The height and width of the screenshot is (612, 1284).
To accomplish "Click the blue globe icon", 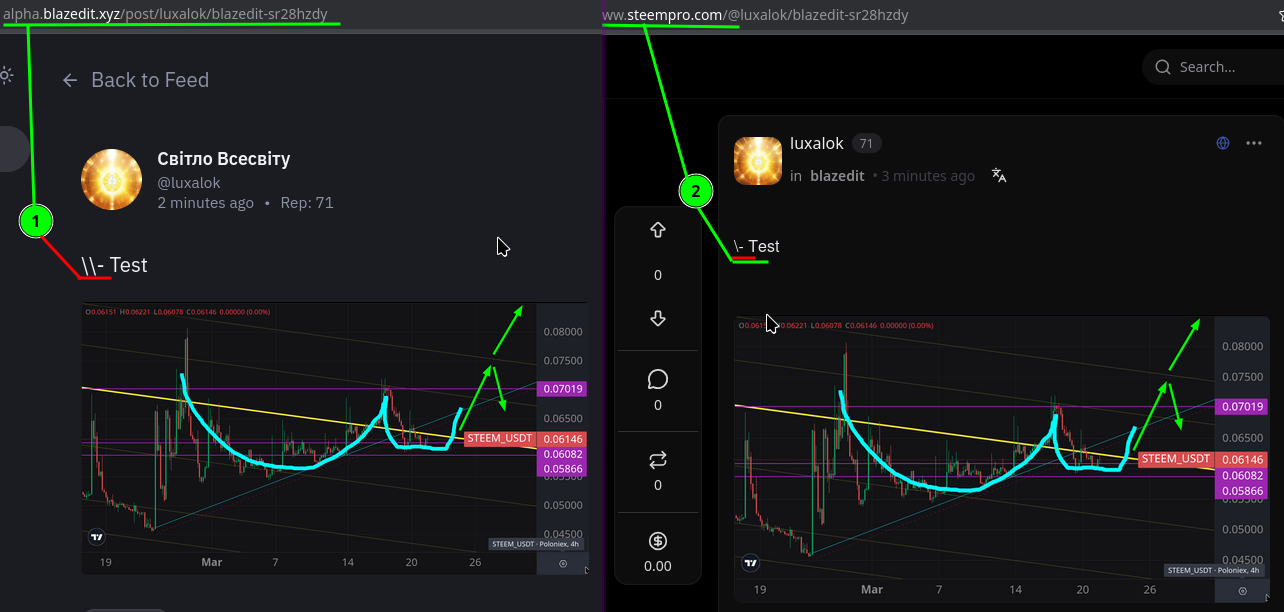I will pos(1222,143).
